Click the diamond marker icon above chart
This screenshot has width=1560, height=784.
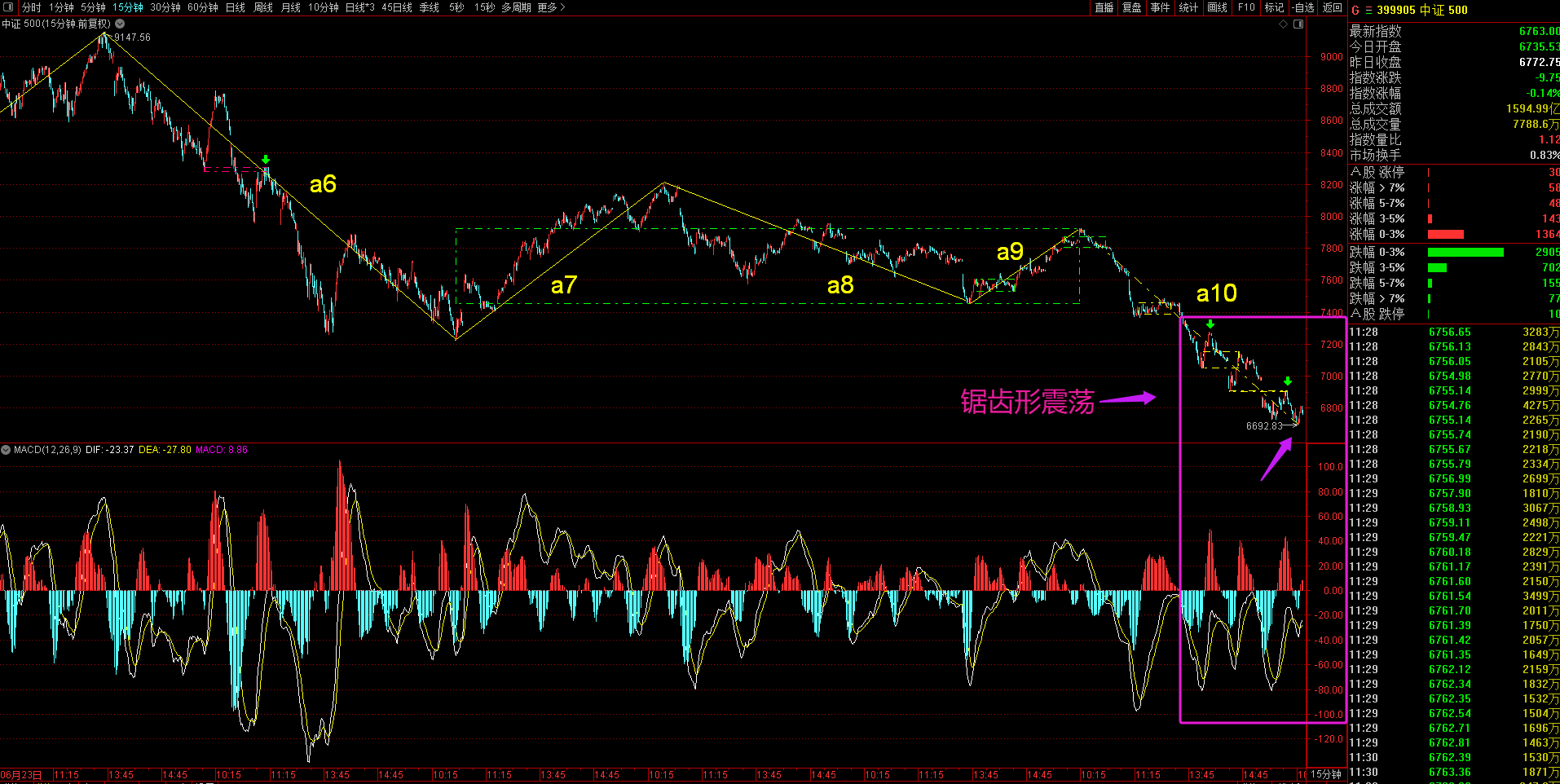click(x=1283, y=24)
